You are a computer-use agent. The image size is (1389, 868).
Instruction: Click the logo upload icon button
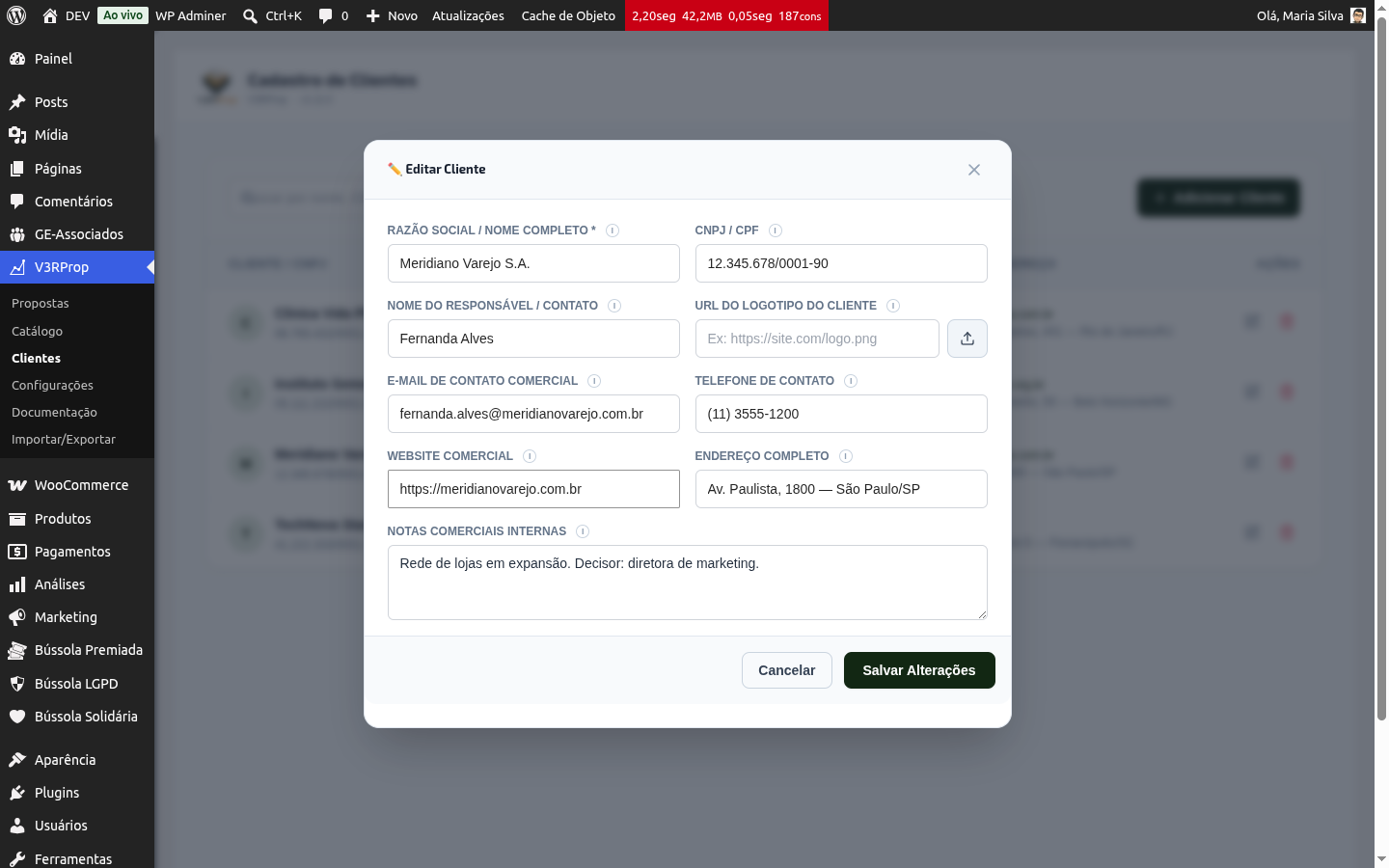(967, 339)
